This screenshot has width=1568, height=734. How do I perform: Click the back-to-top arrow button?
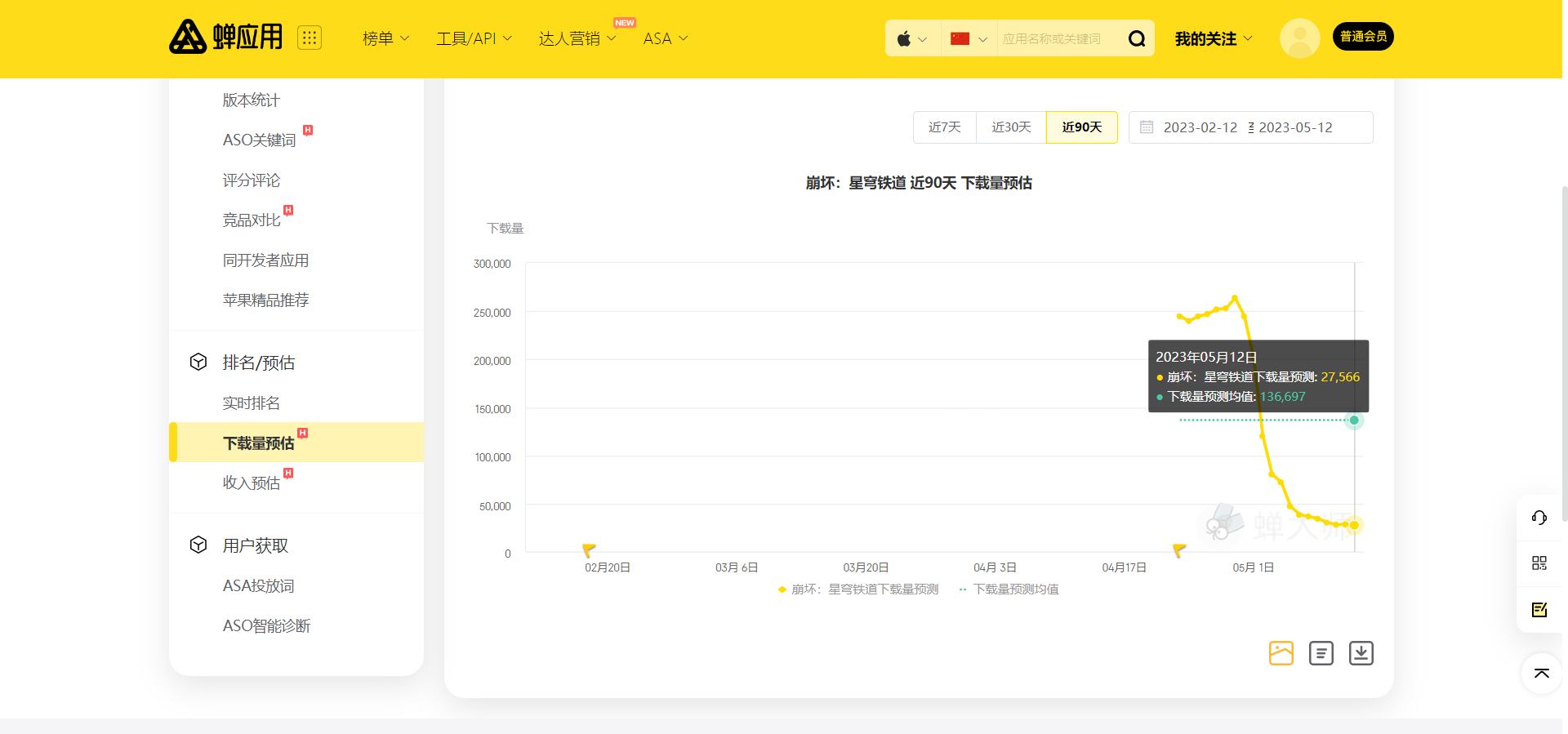click(1542, 674)
